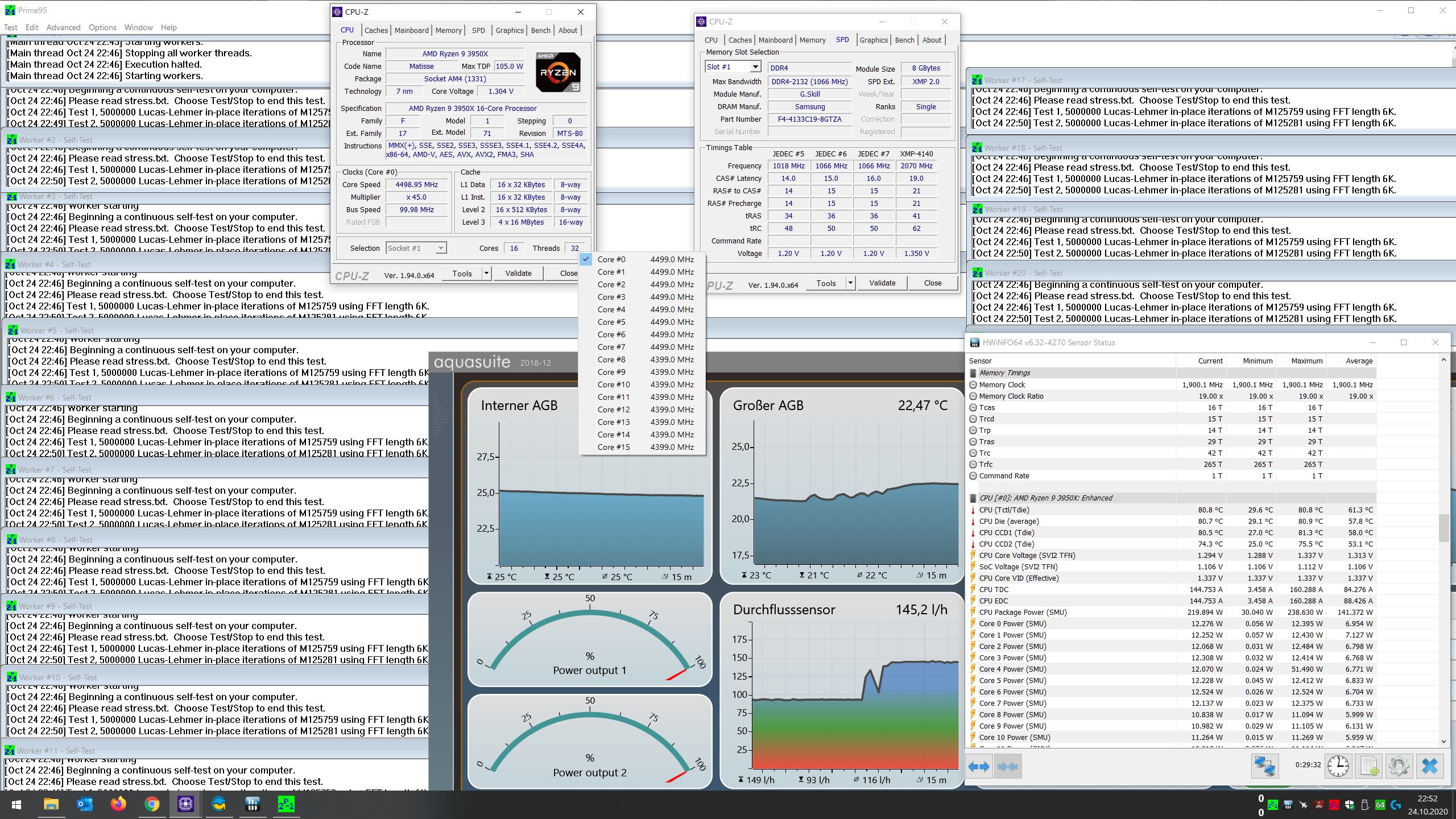Open HWiNFO remote network monitoring icon
The image size is (1456, 819).
(1264, 767)
